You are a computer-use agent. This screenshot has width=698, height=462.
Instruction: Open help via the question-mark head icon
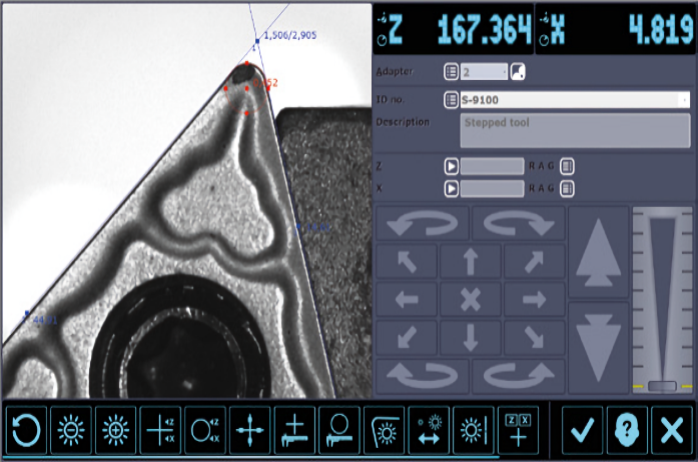pos(627,430)
